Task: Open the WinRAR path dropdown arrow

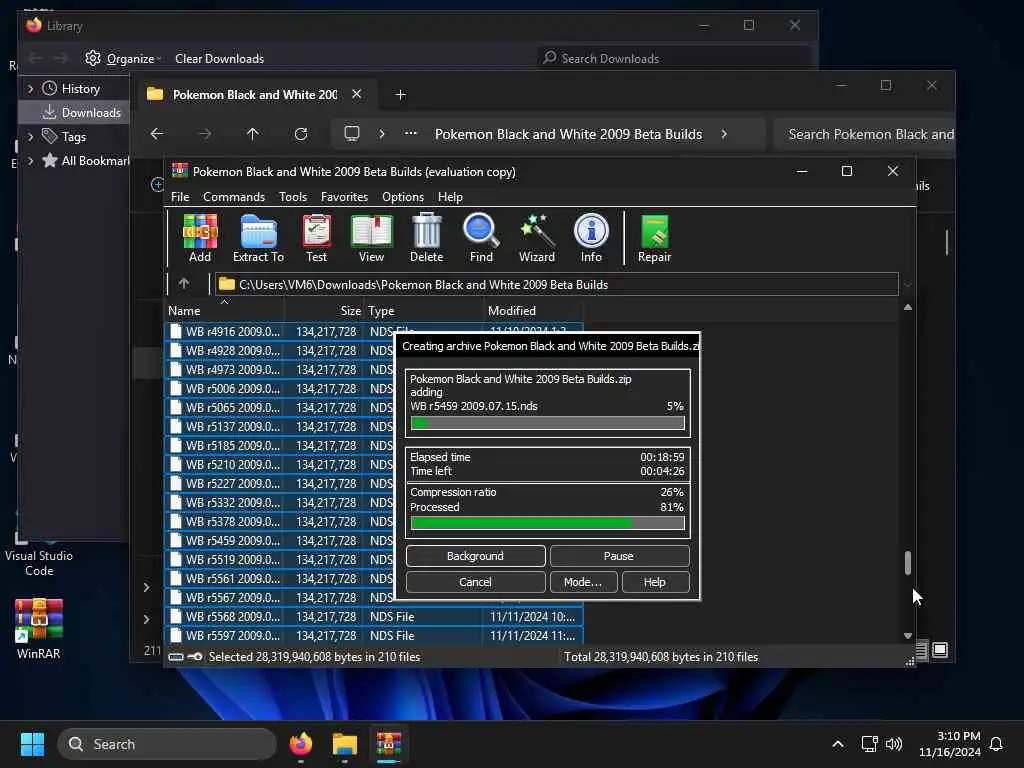Action: coord(906,285)
